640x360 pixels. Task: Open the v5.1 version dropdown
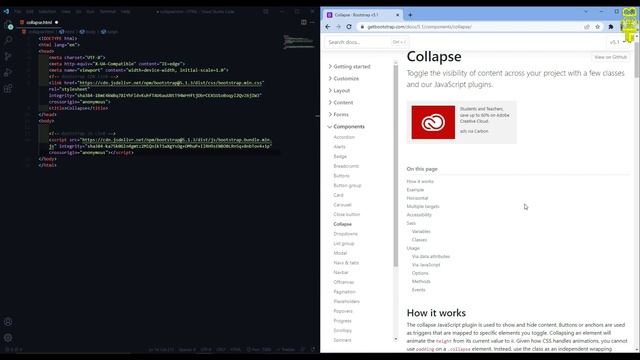tap(617, 42)
